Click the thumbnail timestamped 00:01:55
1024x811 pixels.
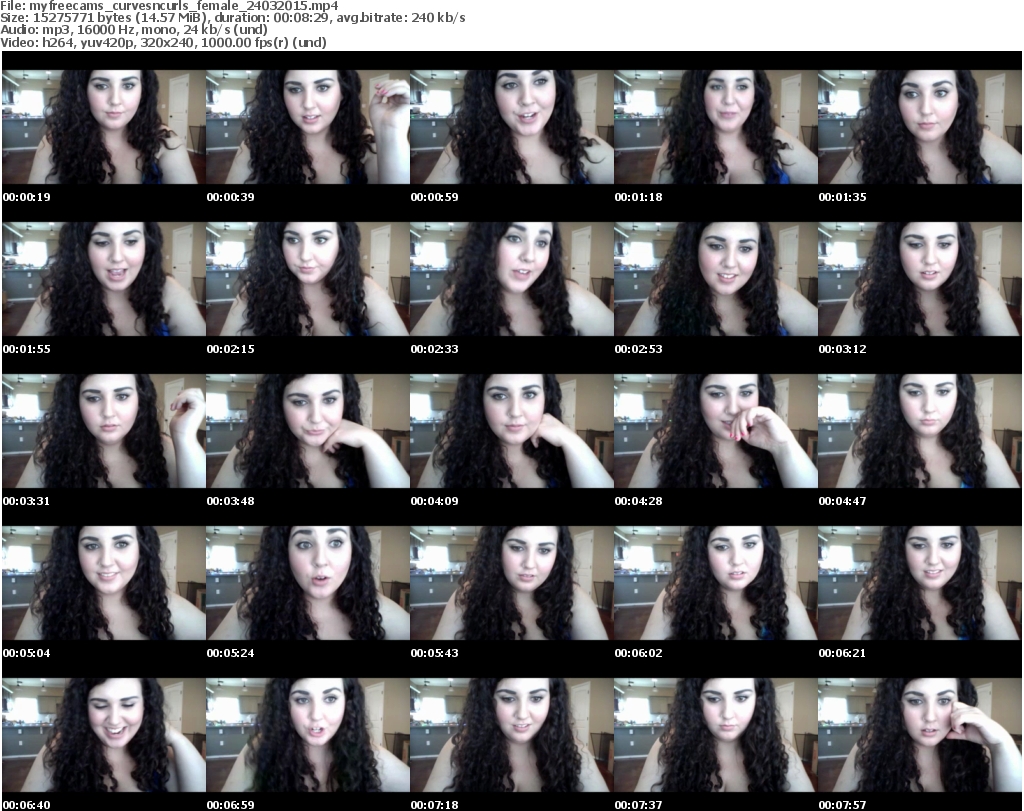104,279
